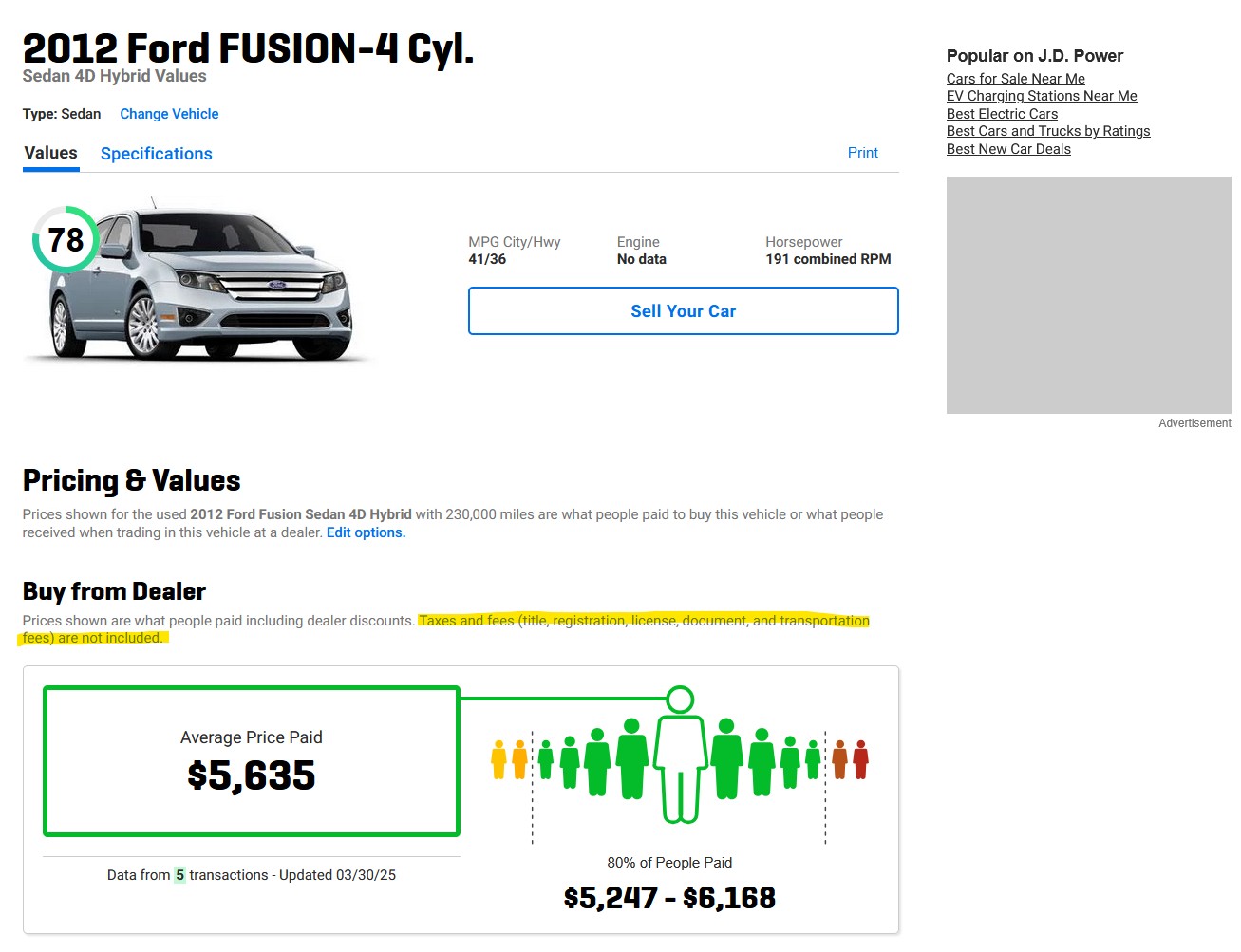This screenshot has height=952, width=1241.
Task: Switch to the Specifications tab
Action: coord(157,154)
